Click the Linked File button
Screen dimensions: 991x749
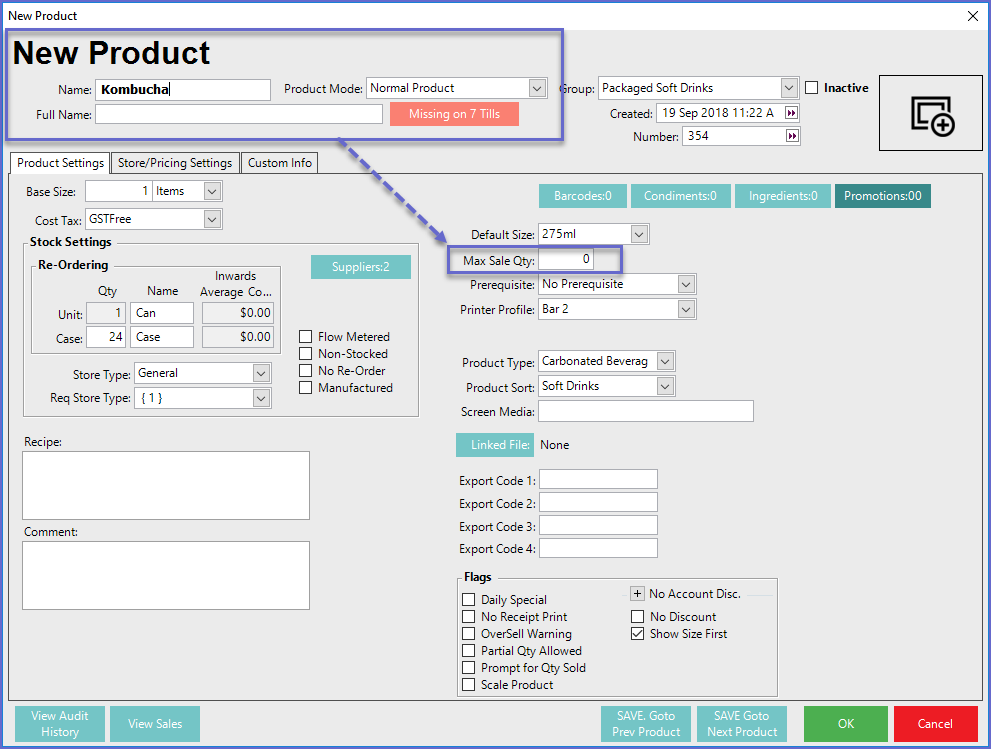[495, 445]
